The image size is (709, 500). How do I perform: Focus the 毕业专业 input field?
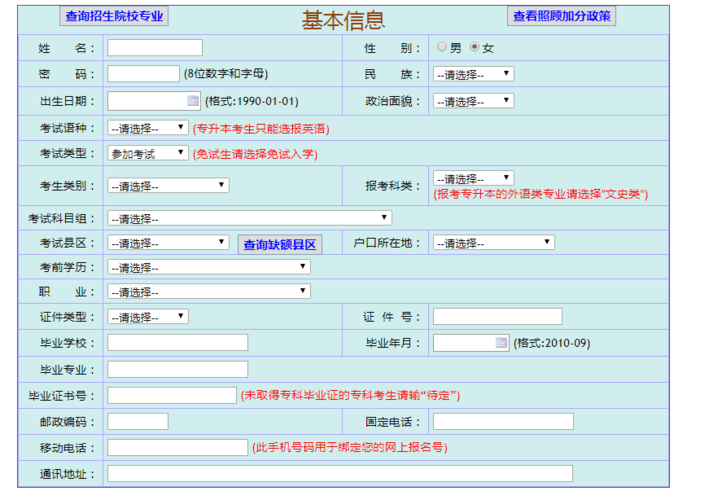click(x=177, y=369)
